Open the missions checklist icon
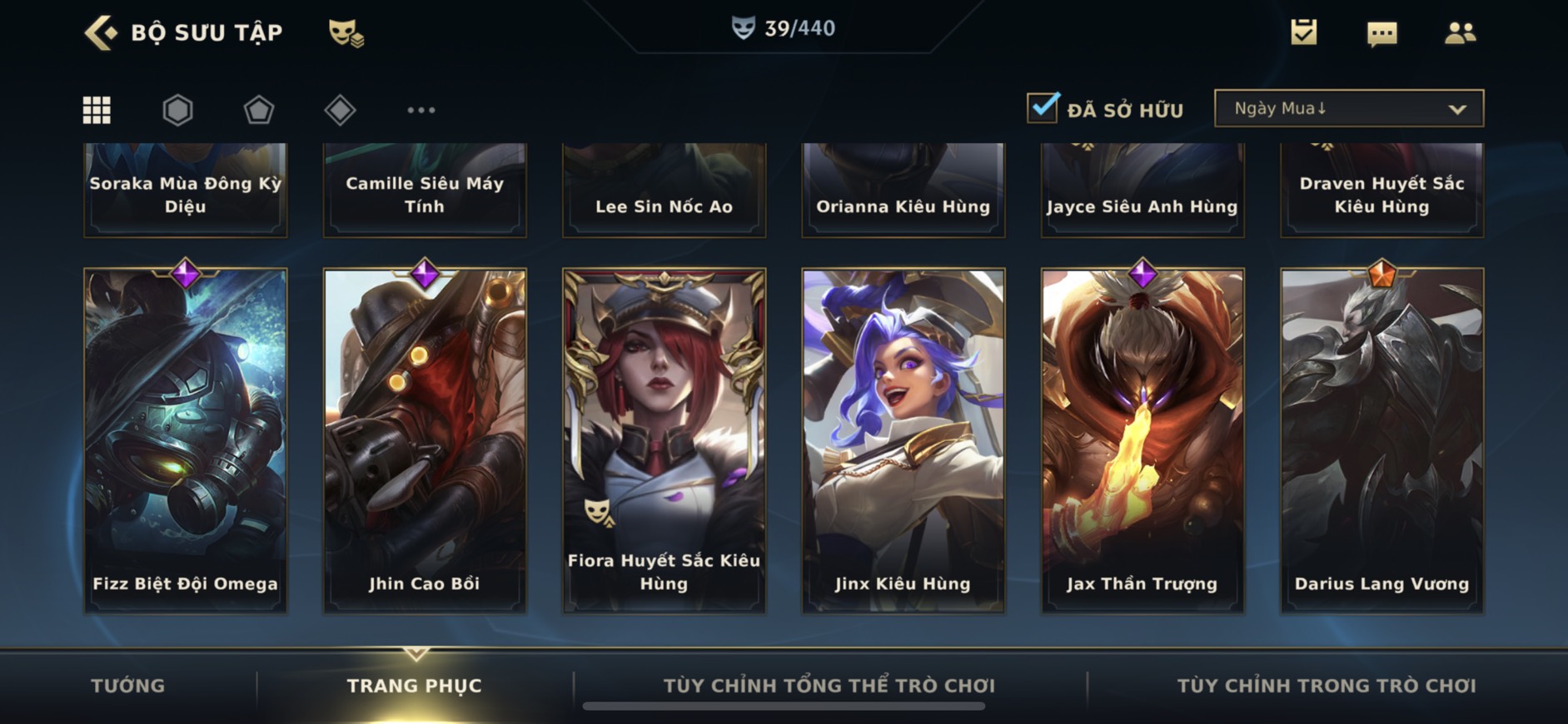Viewport: 1568px width, 724px height. (x=1304, y=32)
